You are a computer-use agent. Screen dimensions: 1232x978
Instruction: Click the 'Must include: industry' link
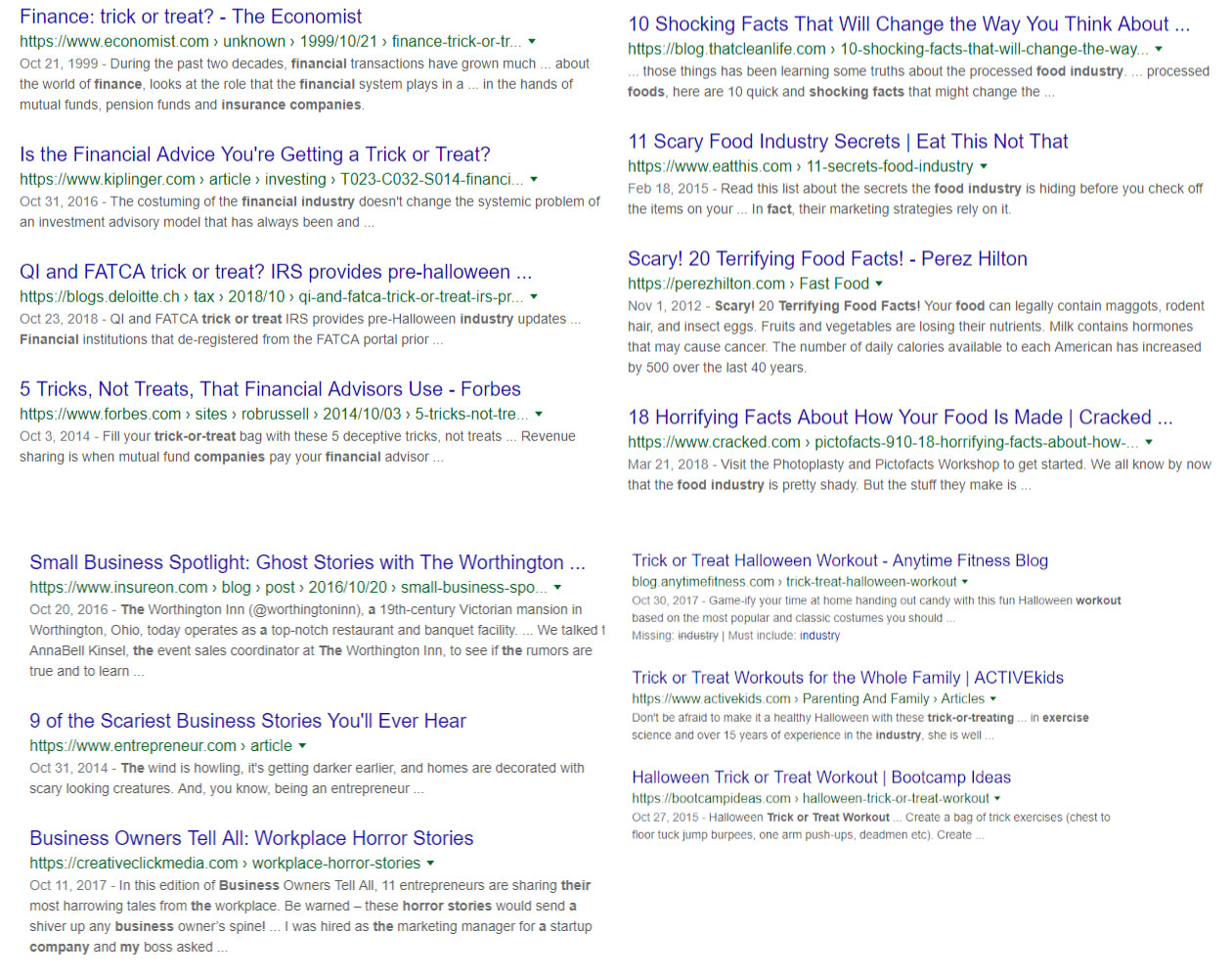pos(819,636)
